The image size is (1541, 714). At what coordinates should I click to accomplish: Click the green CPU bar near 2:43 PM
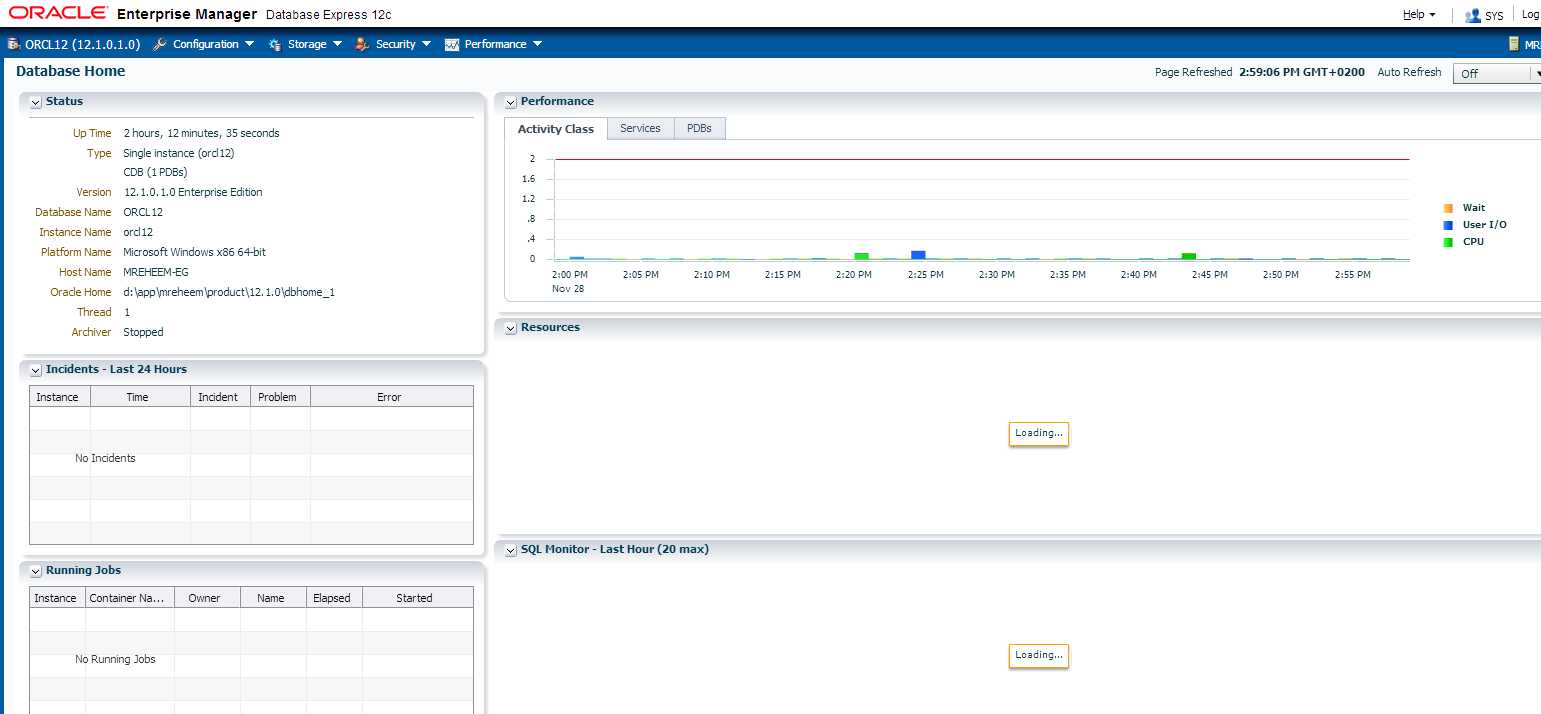click(1189, 256)
